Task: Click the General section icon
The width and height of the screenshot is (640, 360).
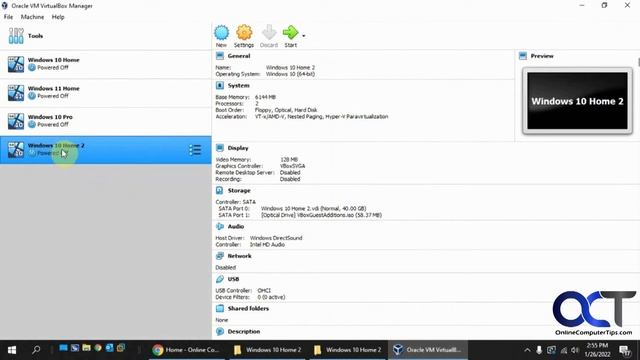Action: click(220, 56)
